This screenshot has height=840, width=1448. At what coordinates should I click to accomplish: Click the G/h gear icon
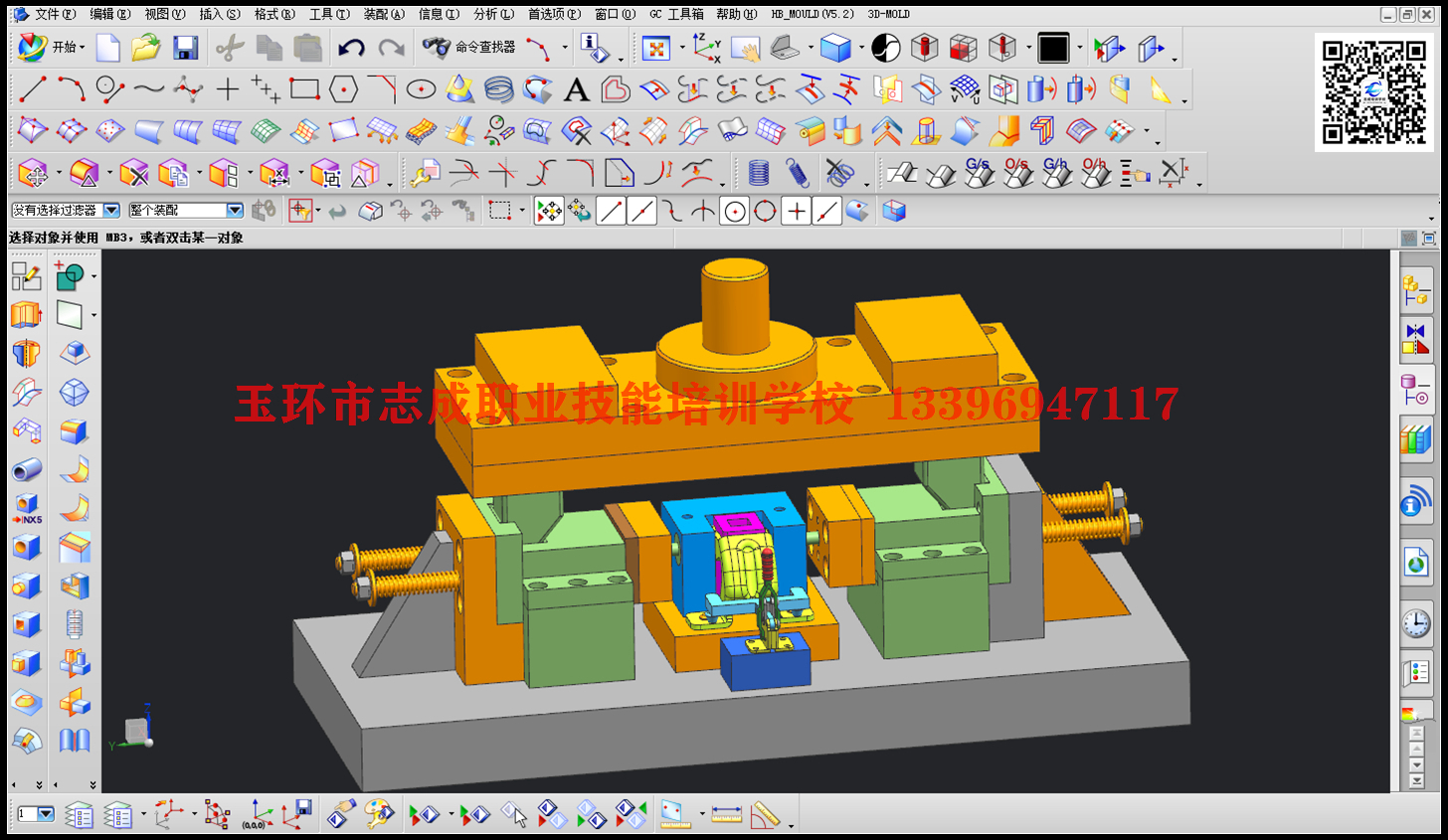click(1056, 172)
